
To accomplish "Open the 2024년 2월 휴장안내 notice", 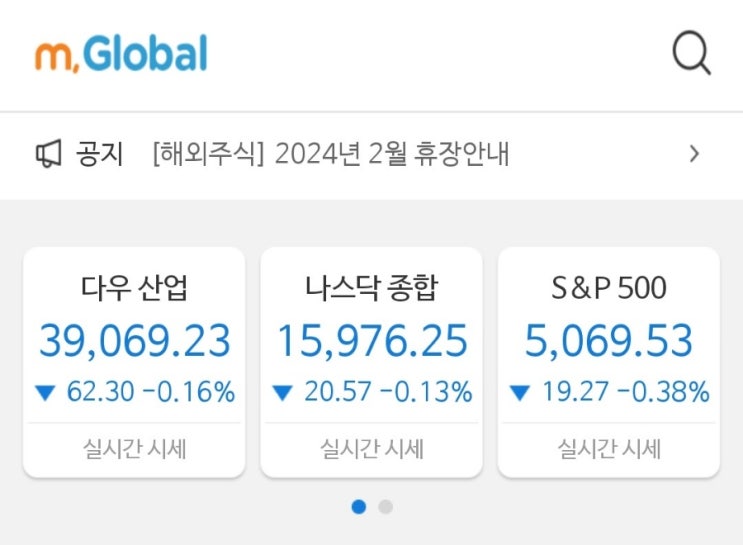I will click(x=331, y=154).
